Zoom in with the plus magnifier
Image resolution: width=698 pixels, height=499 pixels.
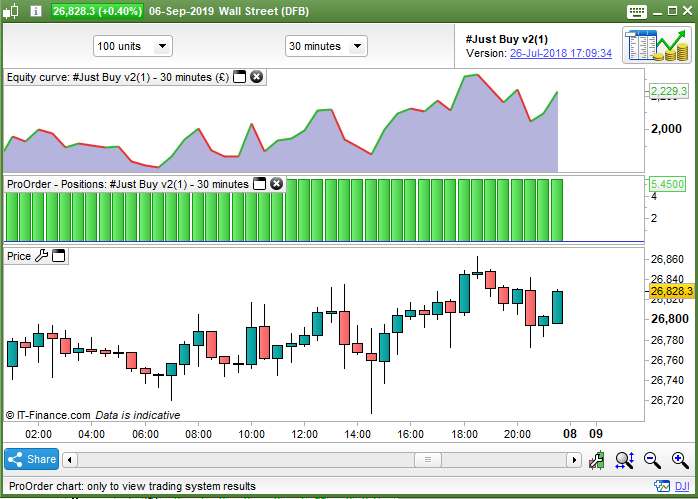(680, 460)
